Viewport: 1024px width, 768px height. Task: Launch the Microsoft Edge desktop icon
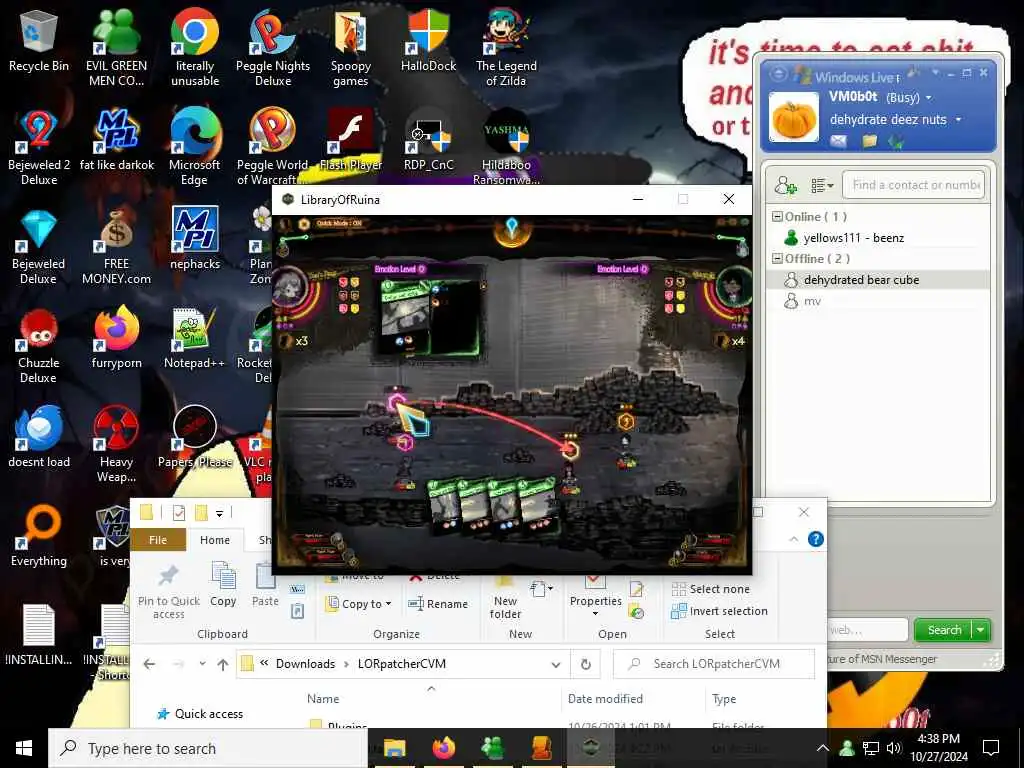click(x=195, y=146)
